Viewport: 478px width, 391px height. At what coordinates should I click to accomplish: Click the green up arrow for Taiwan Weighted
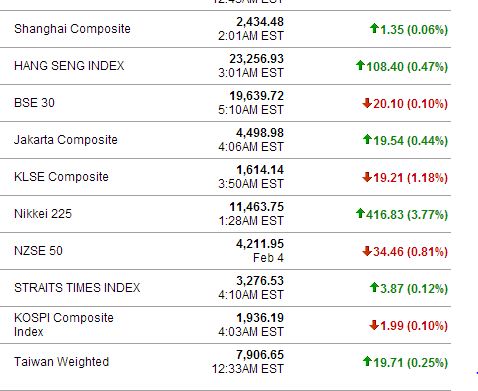pyautogui.click(x=367, y=361)
